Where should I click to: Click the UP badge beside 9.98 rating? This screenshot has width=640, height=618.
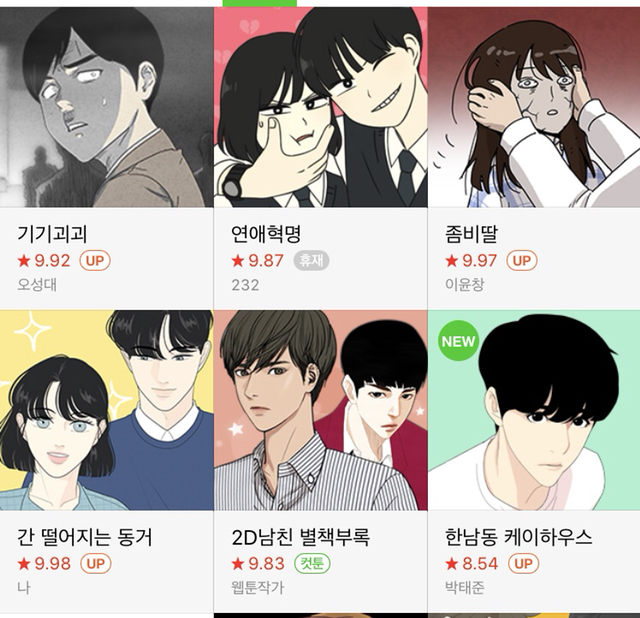click(x=96, y=564)
